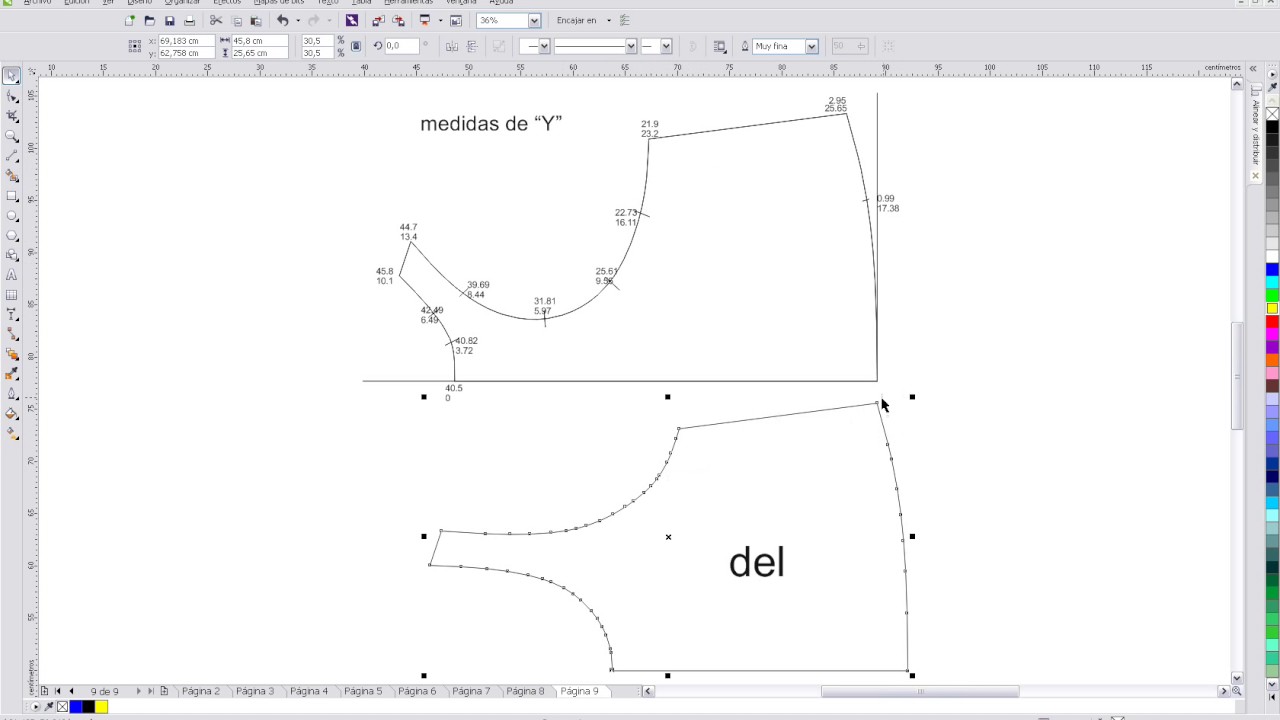Image resolution: width=1280 pixels, height=720 pixels.
Task: Select the Smart Fill tool
Action: click(x=12, y=176)
